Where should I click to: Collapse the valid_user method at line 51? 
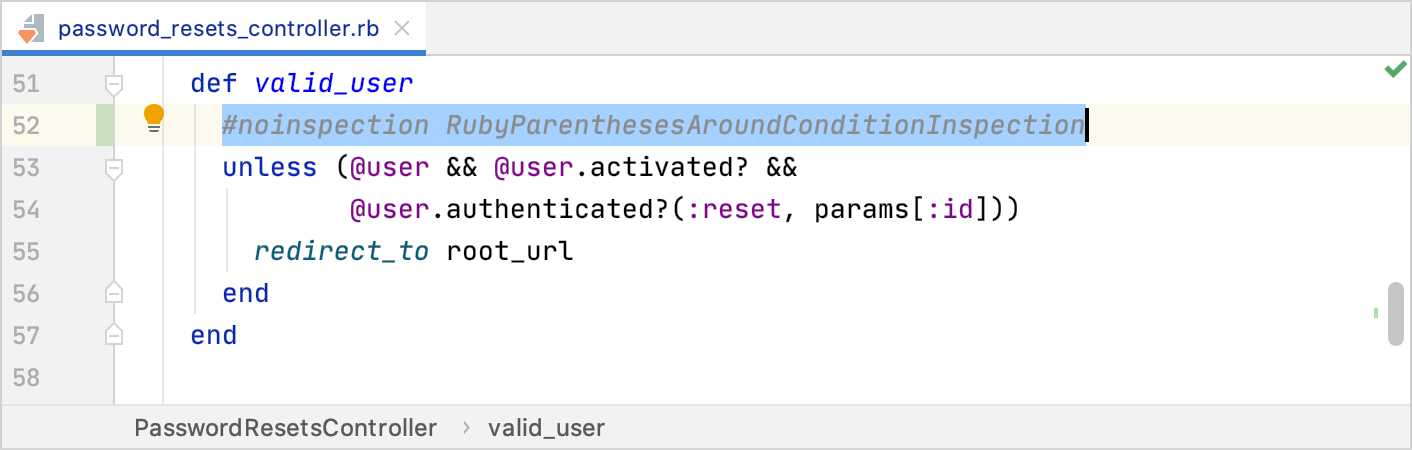pos(114,84)
